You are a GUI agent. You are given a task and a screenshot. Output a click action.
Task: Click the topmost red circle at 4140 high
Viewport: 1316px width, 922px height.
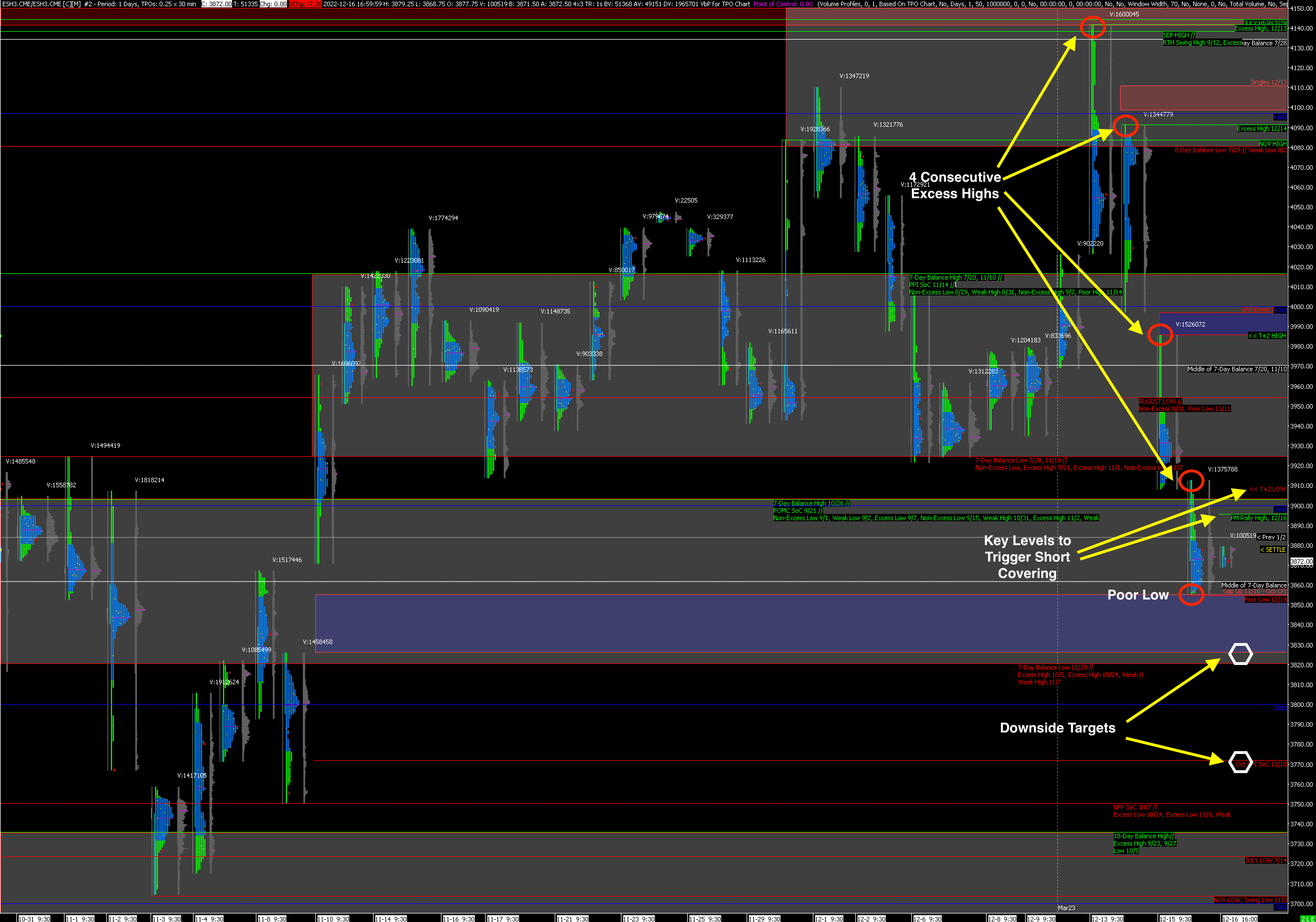click(1092, 27)
